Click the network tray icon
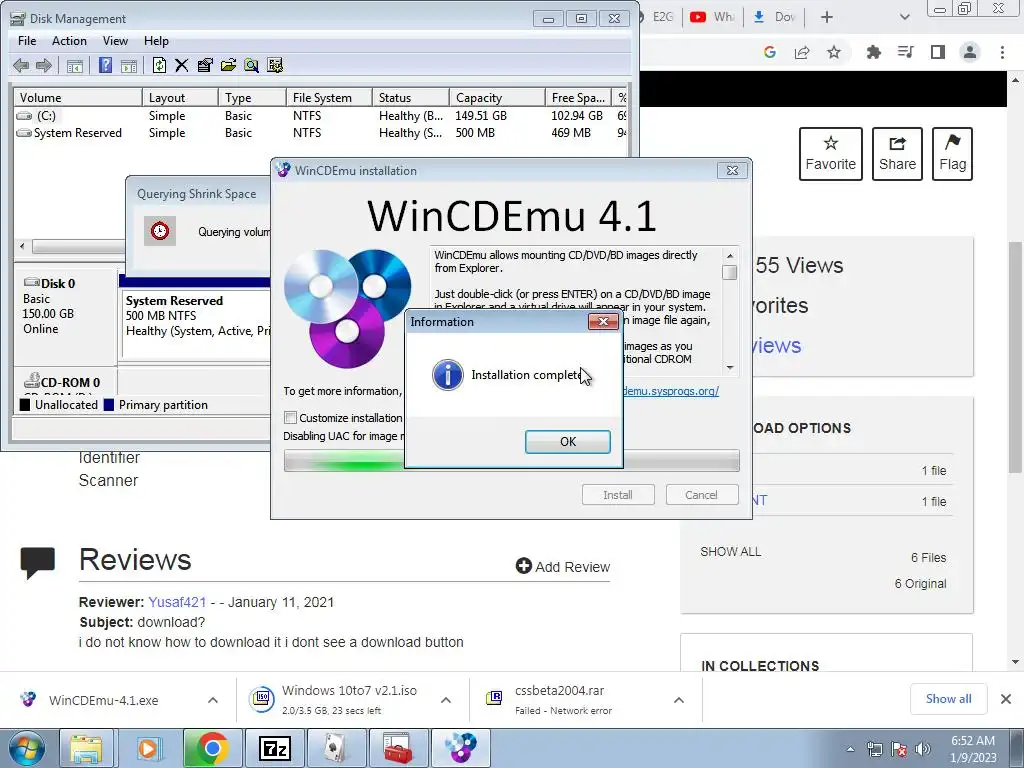 pos(874,749)
